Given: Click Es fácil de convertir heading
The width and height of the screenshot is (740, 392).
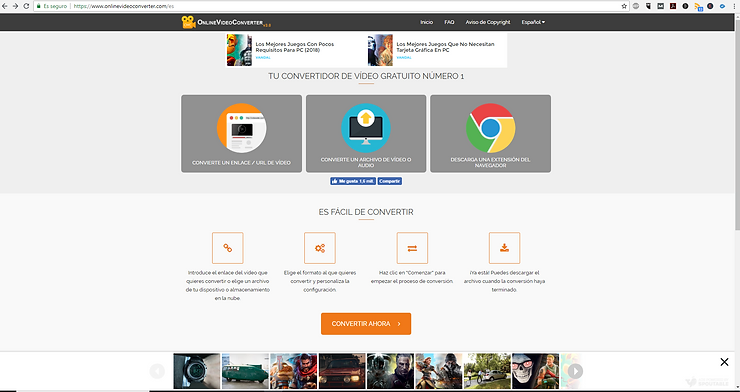Looking at the screenshot, I should (366, 212).
